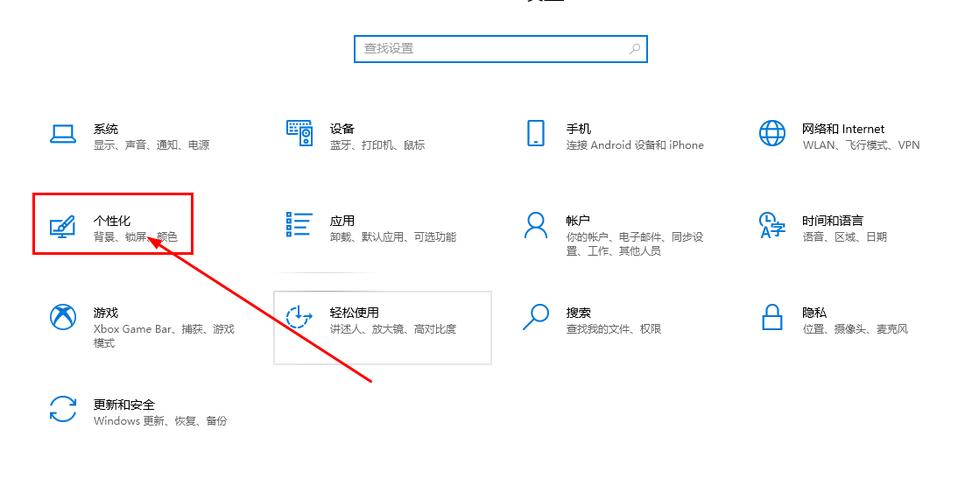The width and height of the screenshot is (979, 500).
Task: Click the System laptop icon
Action: coord(63,134)
